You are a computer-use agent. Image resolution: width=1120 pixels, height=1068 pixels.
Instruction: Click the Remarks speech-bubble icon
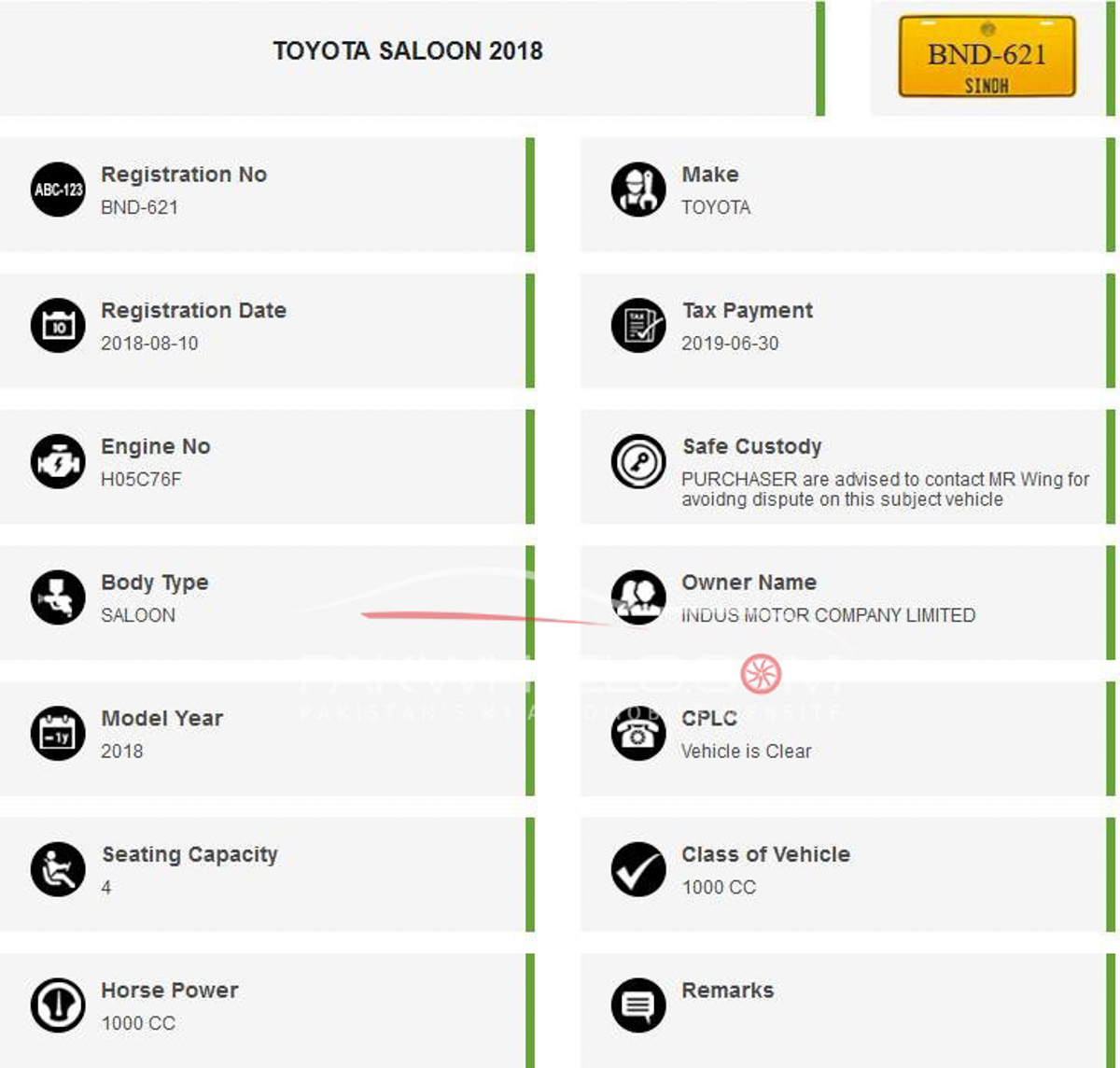click(x=638, y=1006)
